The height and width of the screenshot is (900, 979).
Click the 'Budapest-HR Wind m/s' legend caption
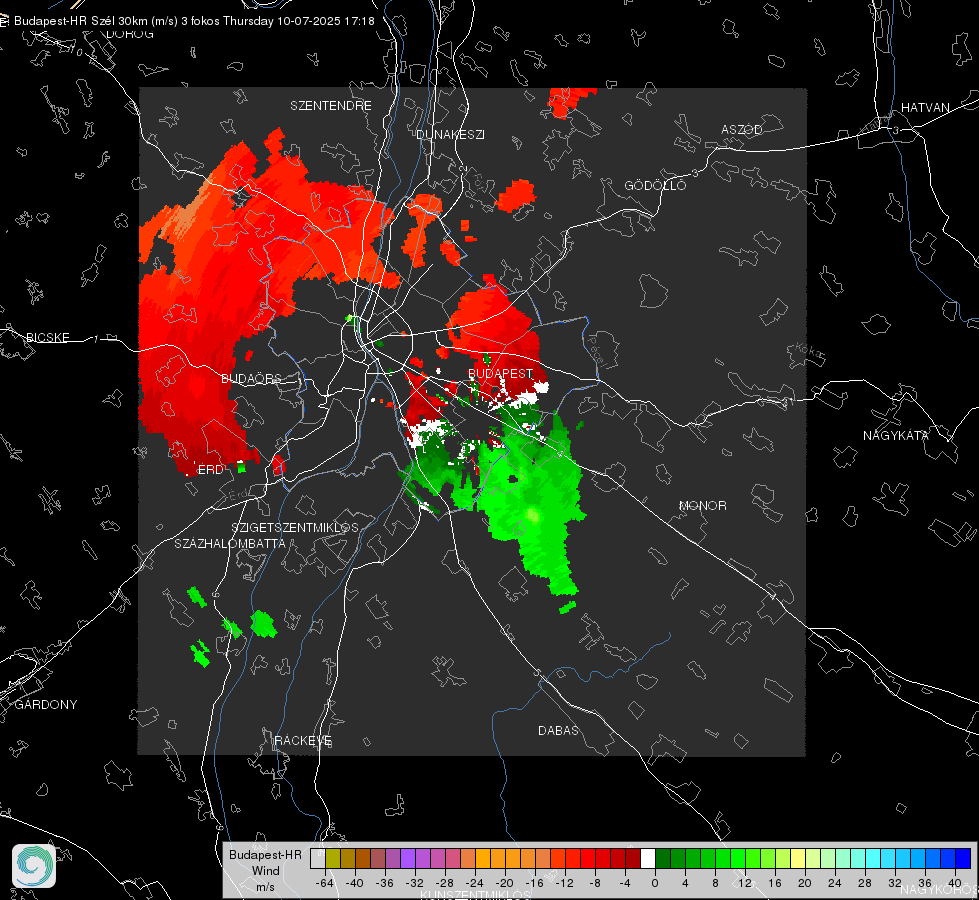[265, 870]
